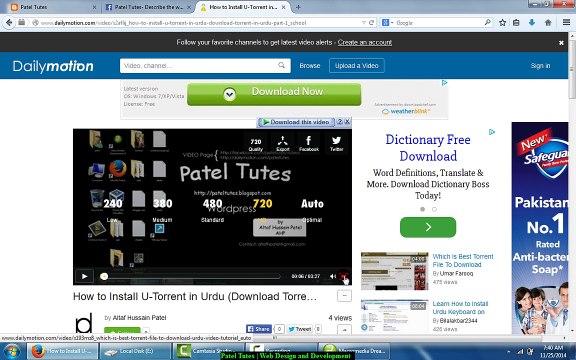Click the Facebook Share button below video
This screenshot has width=576, height=360.
tap(259, 329)
